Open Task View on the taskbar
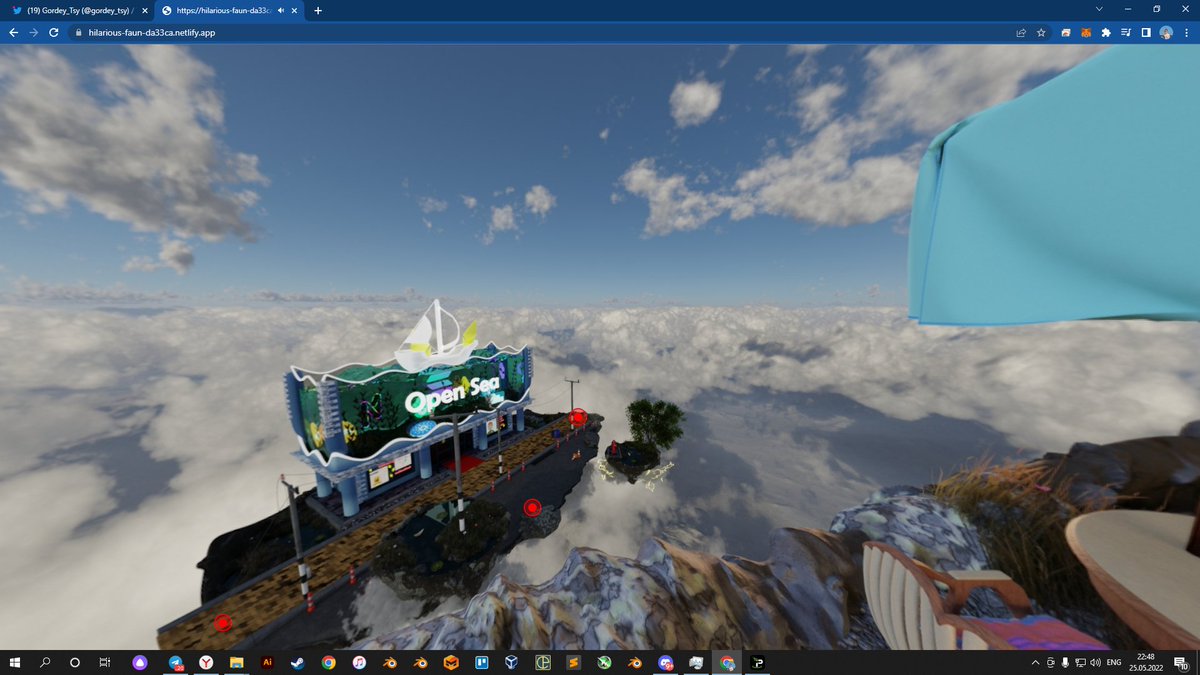The width and height of the screenshot is (1200, 675). pyautogui.click(x=105, y=662)
